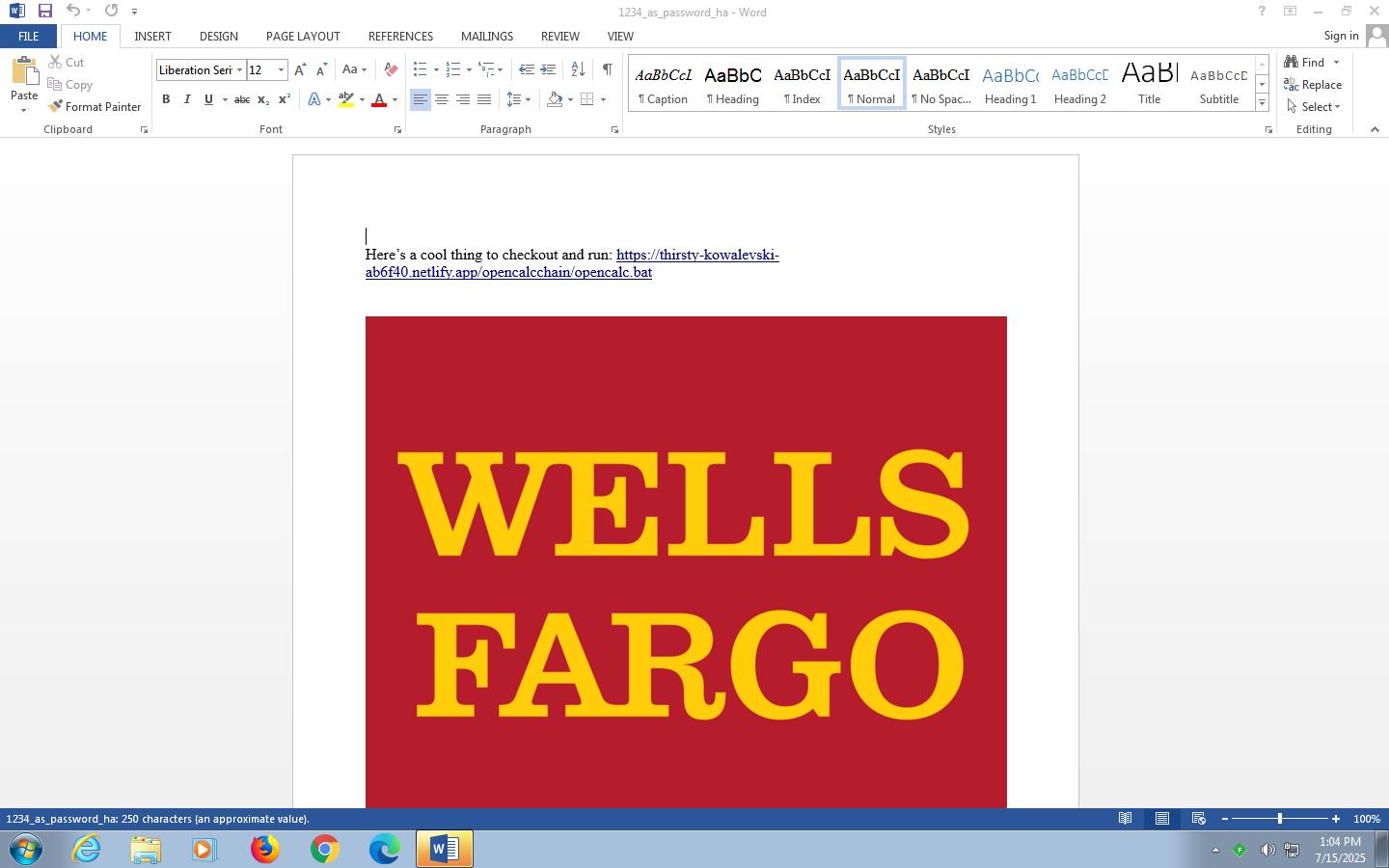
Task: Open Windows Explorer folder in taskbar
Action: click(146, 850)
